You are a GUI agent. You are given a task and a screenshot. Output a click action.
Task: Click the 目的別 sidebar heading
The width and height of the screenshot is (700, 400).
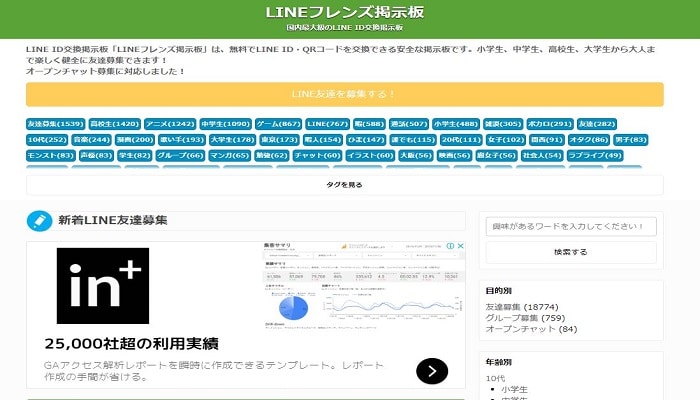(499, 291)
